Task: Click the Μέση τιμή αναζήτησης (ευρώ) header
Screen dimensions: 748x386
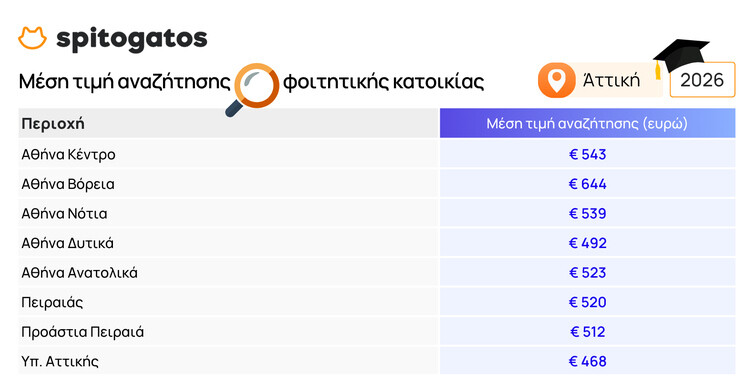Action: tap(587, 124)
